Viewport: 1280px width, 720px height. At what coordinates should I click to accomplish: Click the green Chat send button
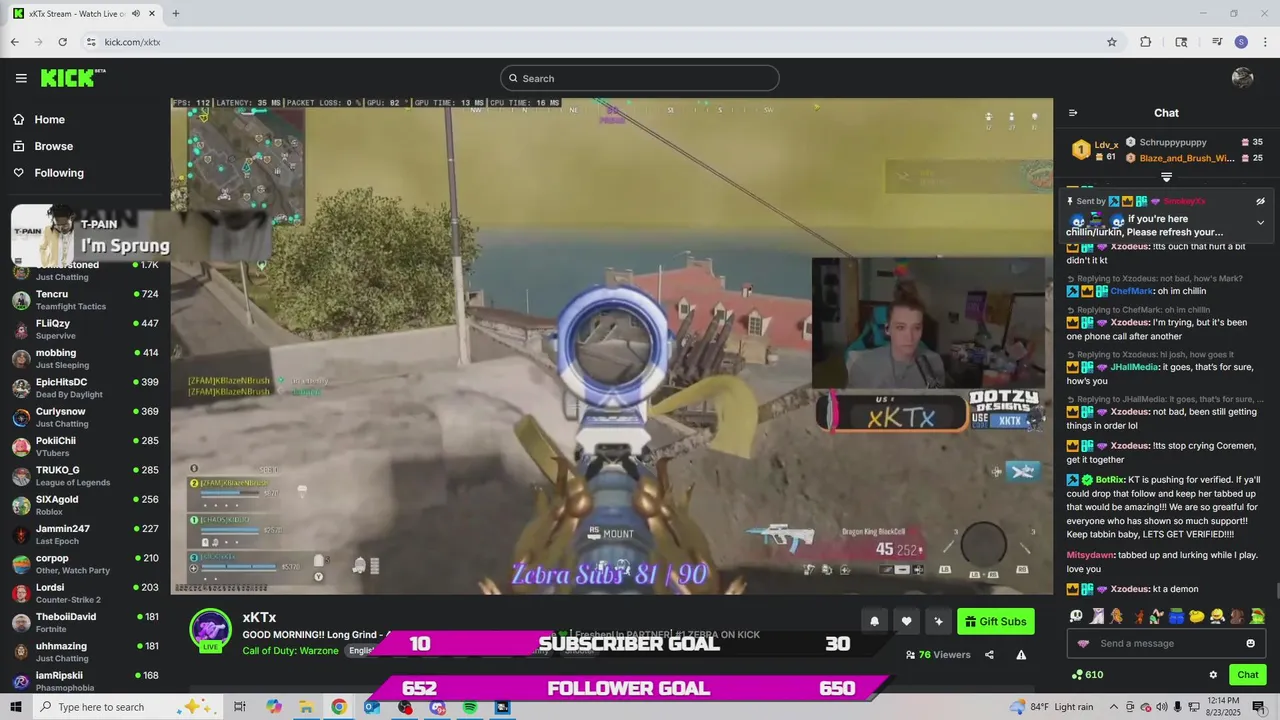coord(1248,675)
